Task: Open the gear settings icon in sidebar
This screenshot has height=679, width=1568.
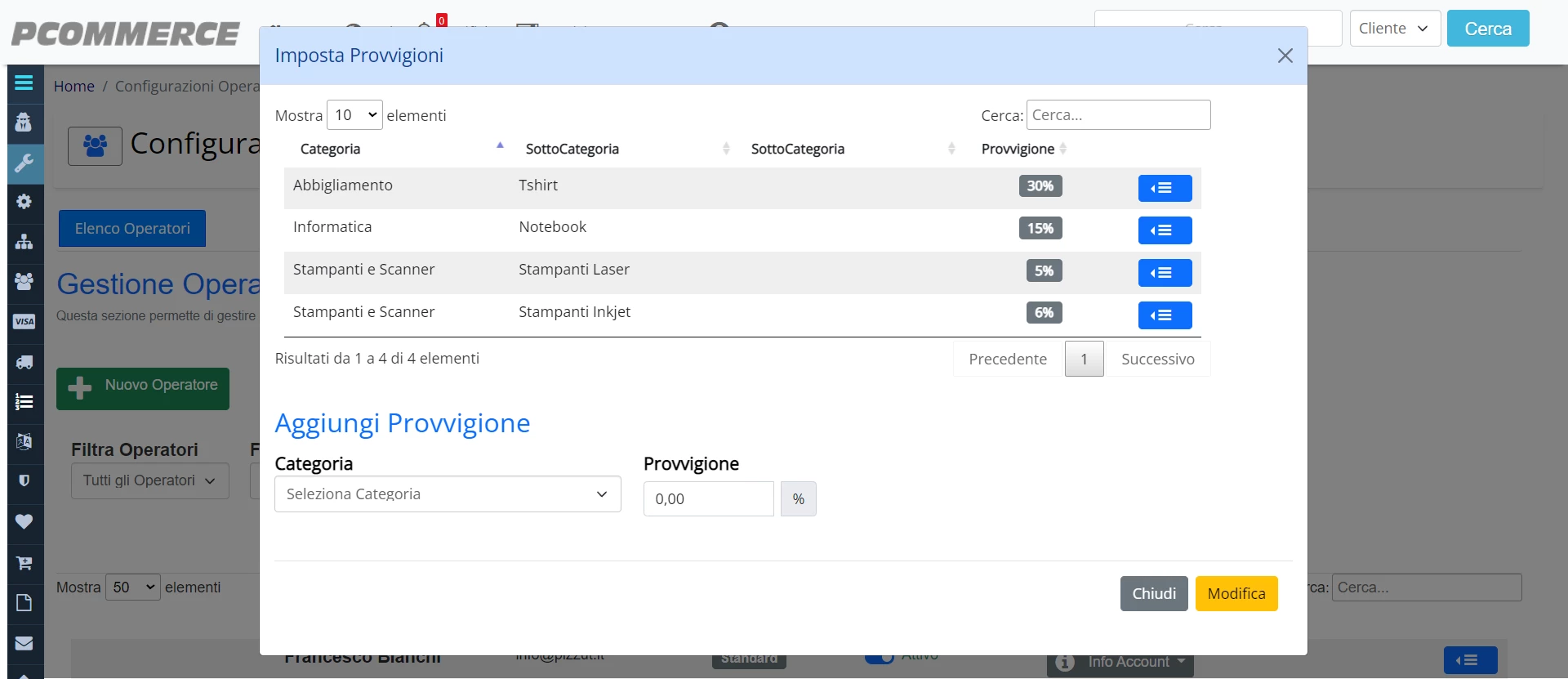Action: (24, 201)
